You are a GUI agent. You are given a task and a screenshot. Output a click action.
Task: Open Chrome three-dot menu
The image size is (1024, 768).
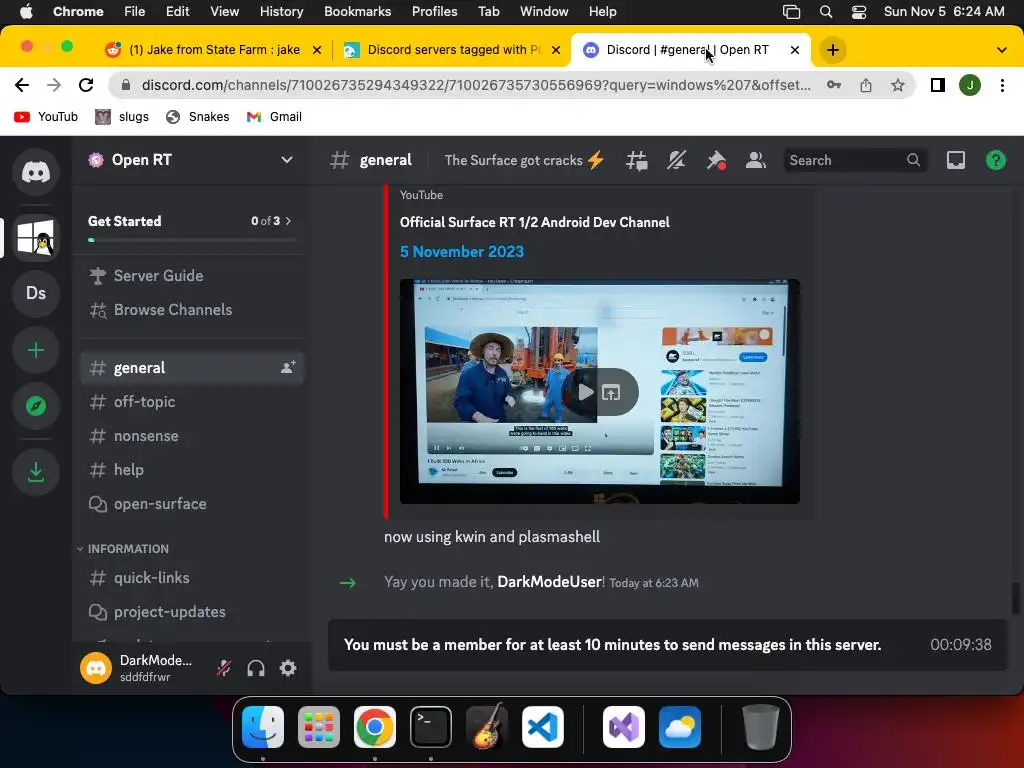click(x=1002, y=85)
